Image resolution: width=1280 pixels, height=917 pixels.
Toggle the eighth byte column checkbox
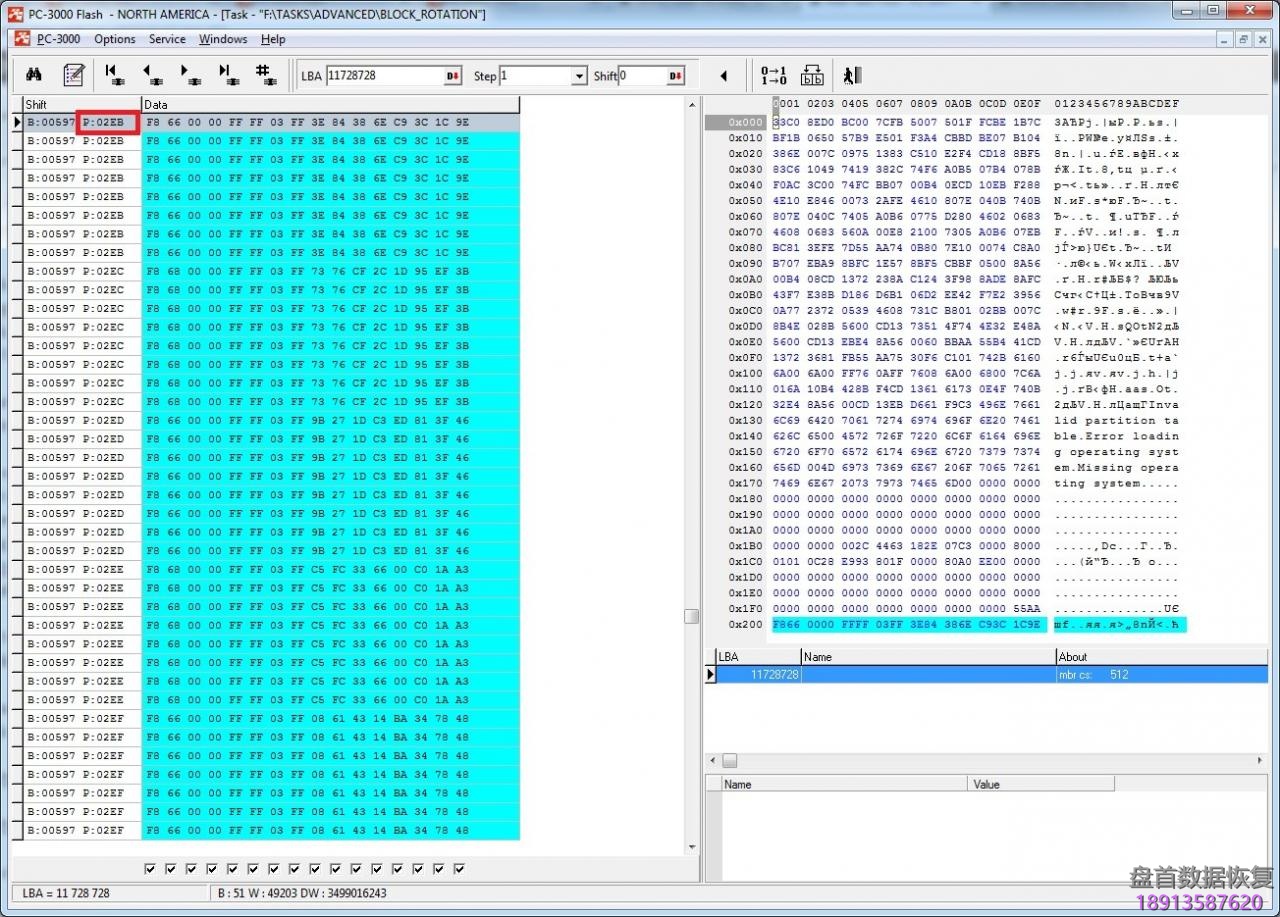[x=295, y=869]
